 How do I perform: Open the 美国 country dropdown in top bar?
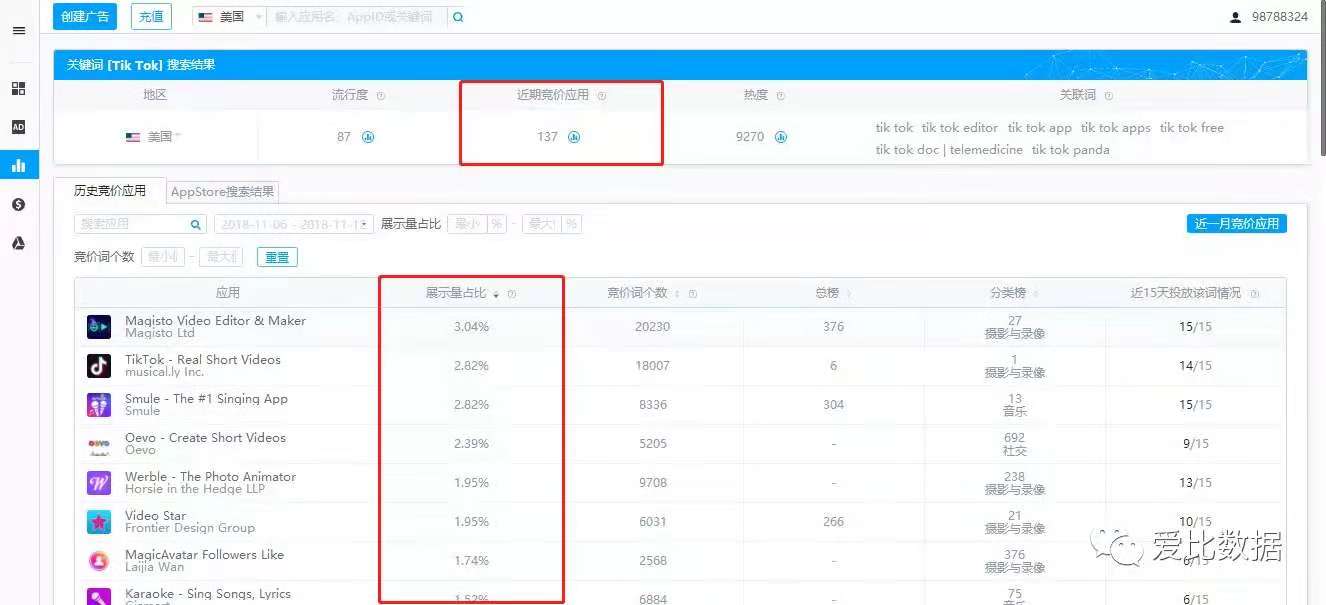(230, 17)
